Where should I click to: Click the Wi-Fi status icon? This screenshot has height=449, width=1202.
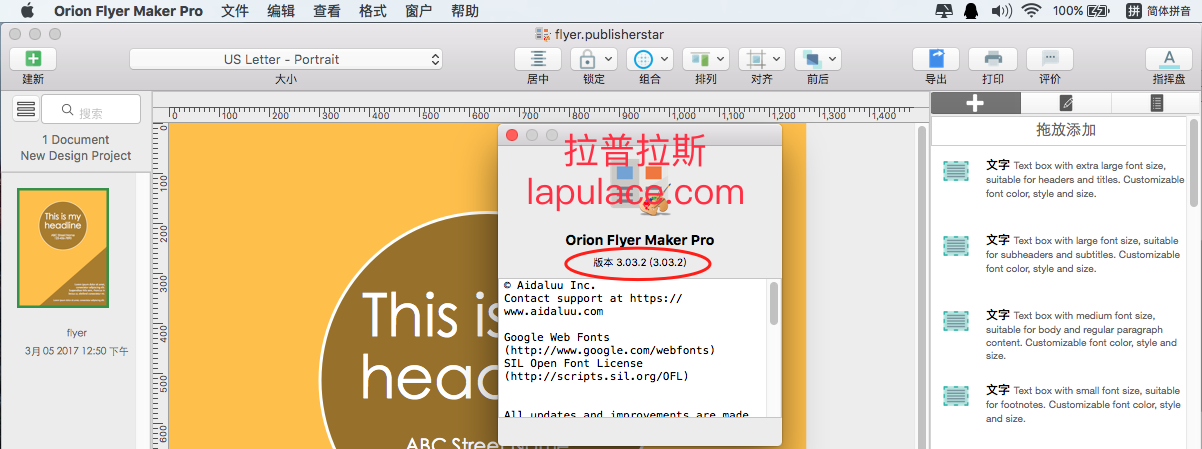pos(1030,11)
